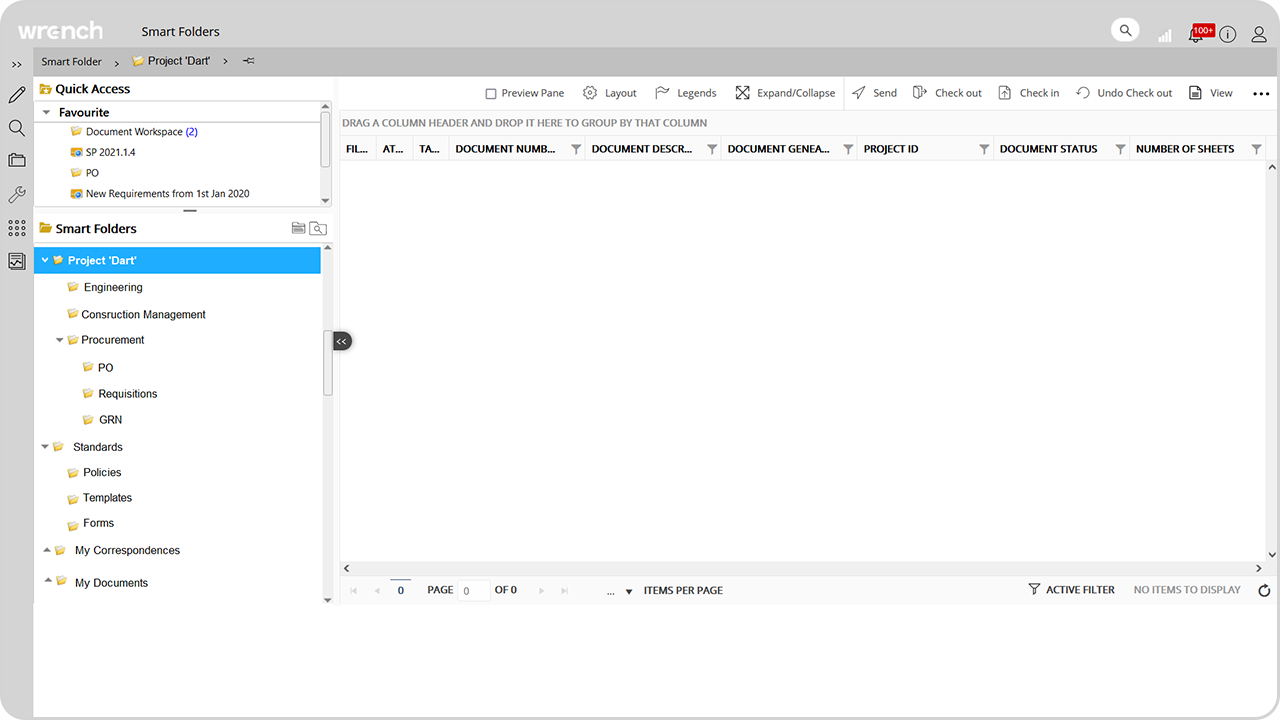This screenshot has height=720, width=1280.
Task: Open the nine-dot apps grid icon
Action: tap(17, 228)
